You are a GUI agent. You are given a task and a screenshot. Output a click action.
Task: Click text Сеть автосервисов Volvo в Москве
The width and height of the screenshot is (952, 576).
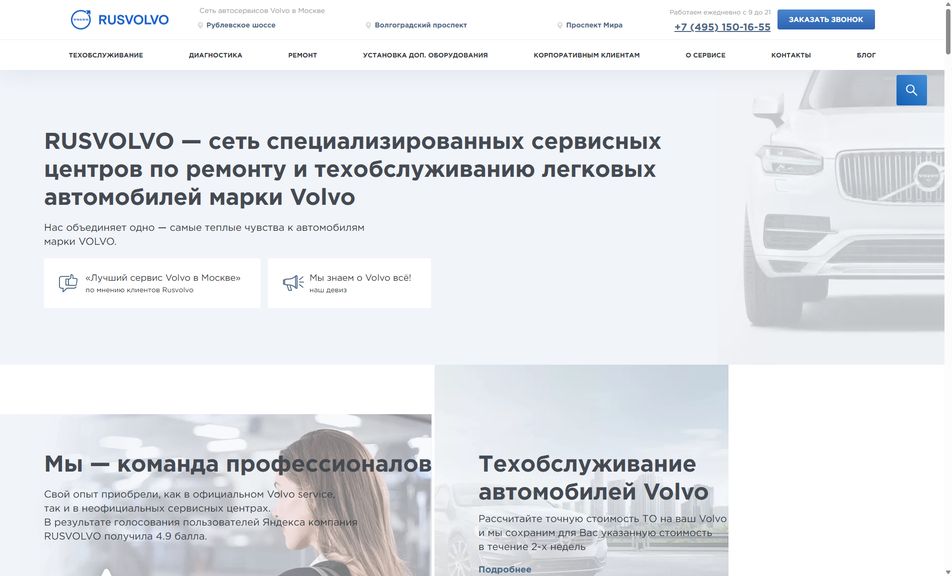(262, 11)
